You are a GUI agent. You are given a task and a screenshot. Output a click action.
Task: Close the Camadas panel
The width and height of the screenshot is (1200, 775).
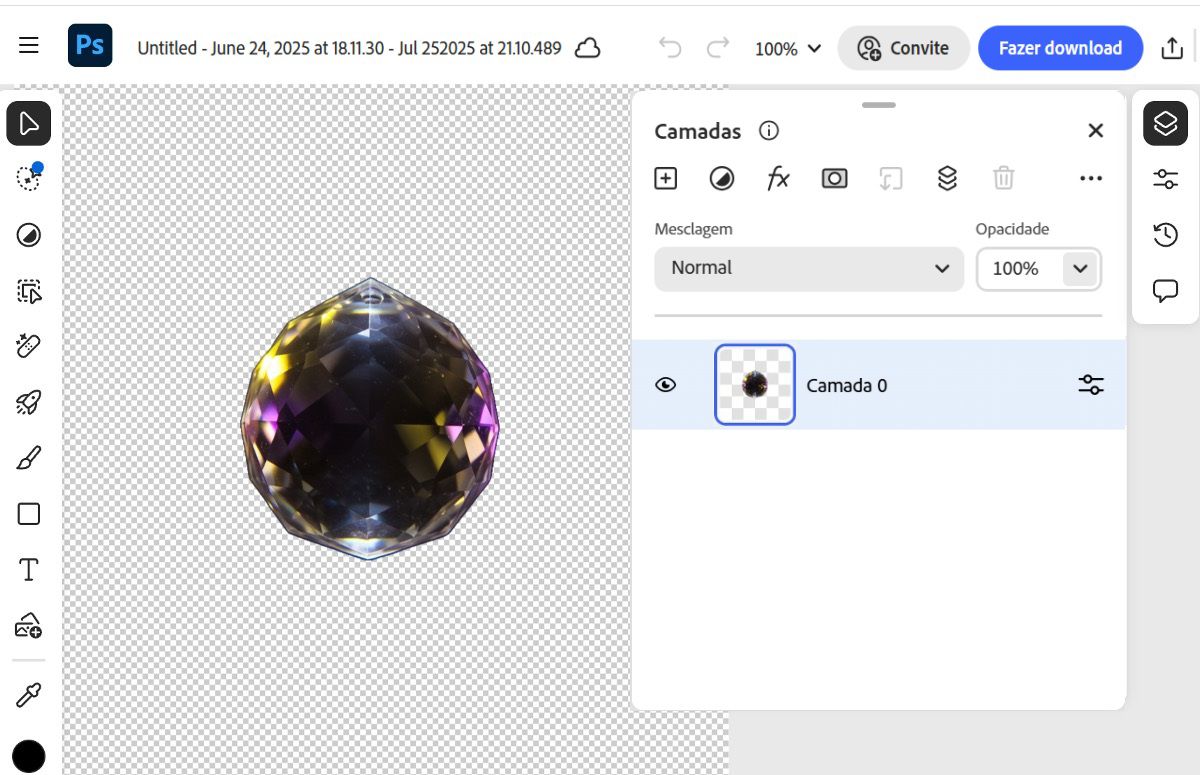pyautogui.click(x=1096, y=131)
